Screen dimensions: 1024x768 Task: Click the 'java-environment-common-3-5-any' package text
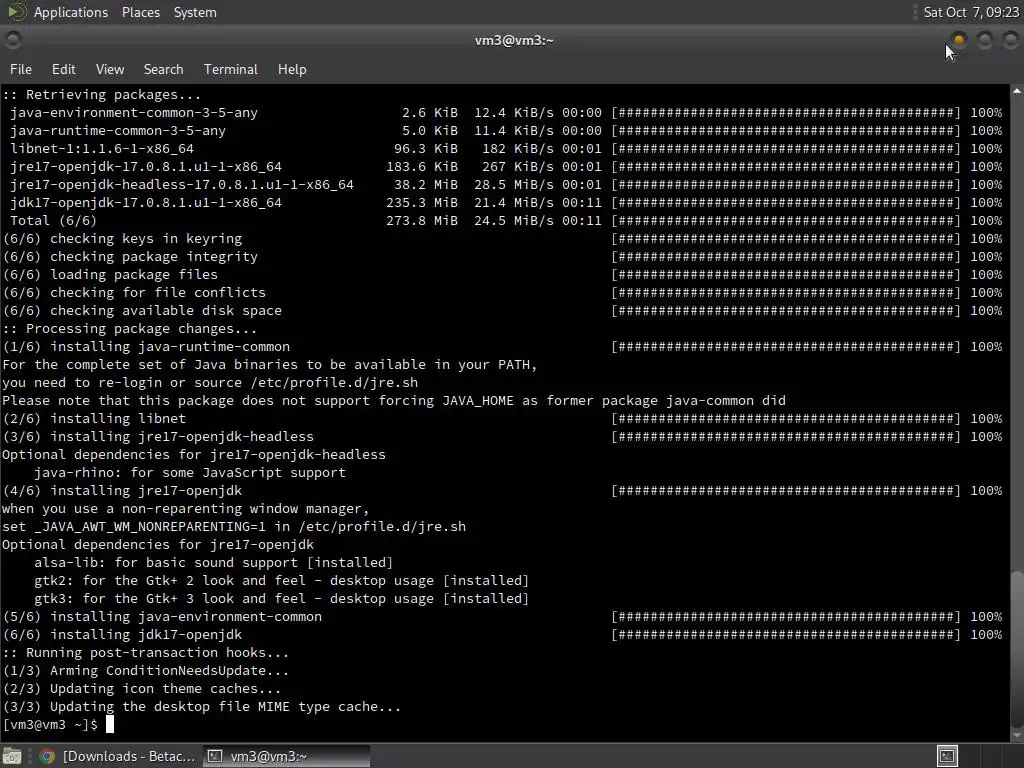point(134,112)
